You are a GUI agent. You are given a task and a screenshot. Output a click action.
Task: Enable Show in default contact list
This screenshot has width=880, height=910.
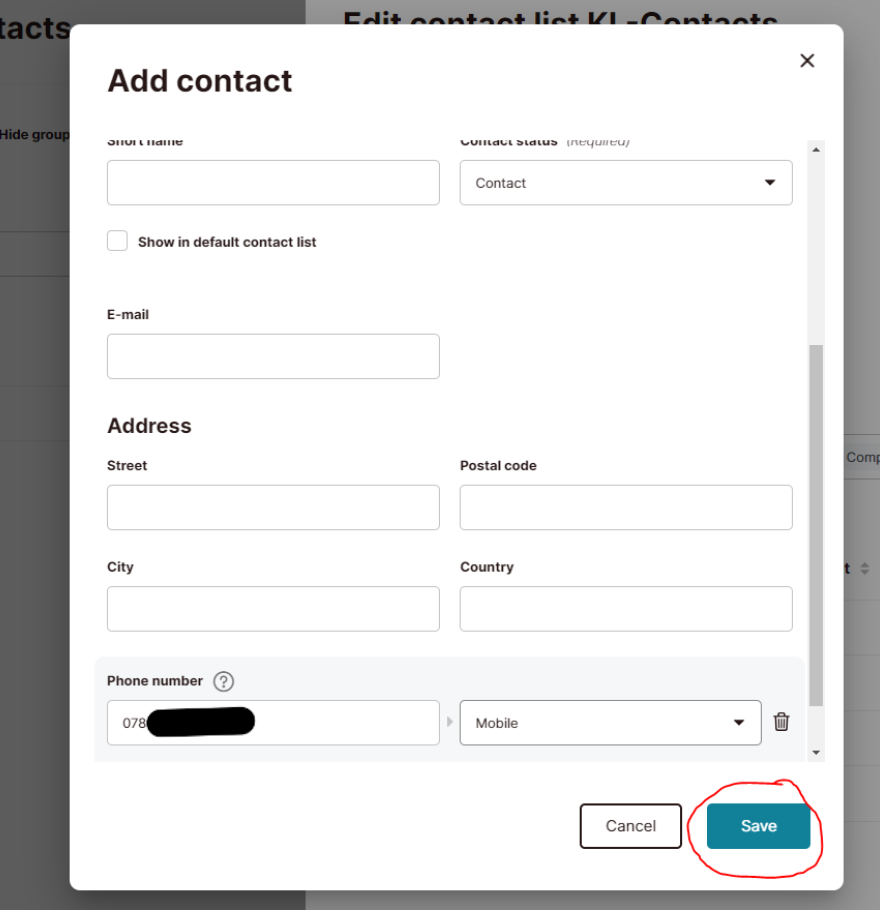click(x=117, y=240)
